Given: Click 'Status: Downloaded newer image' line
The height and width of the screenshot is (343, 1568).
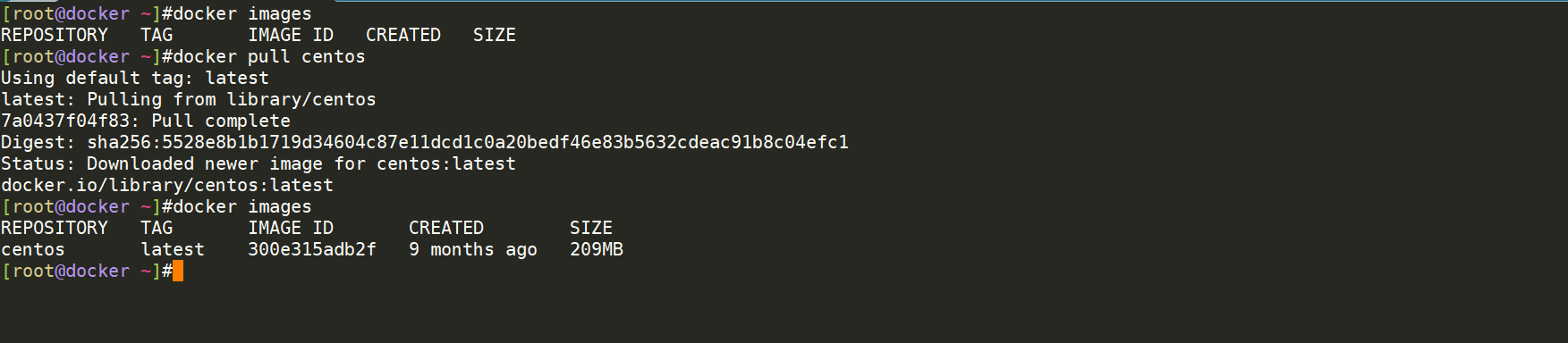Looking at the screenshot, I should 259,163.
